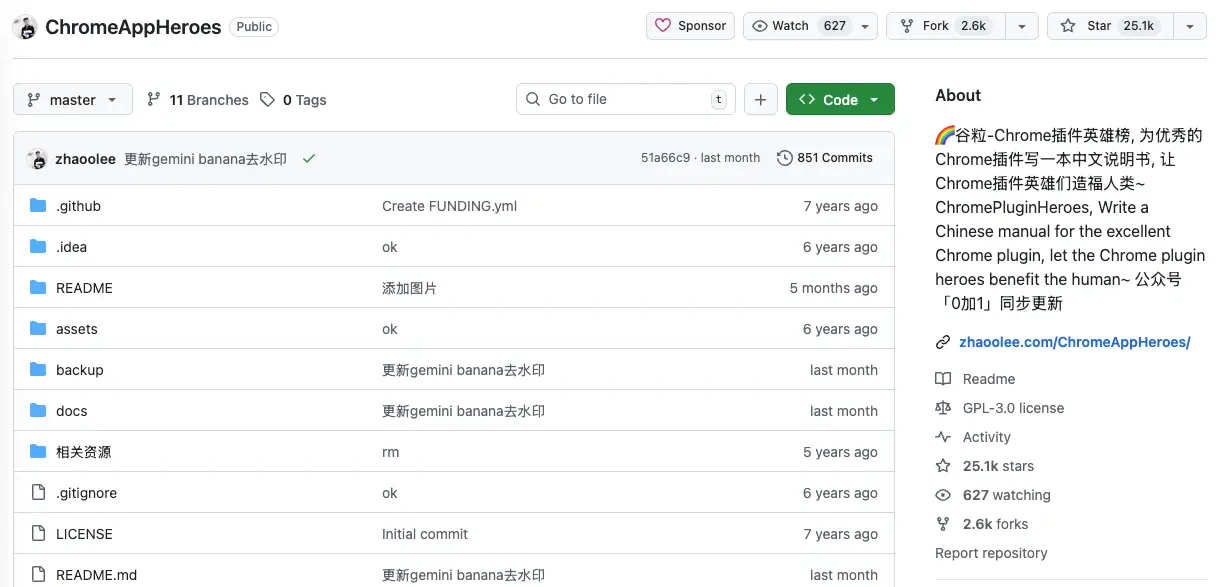This screenshot has width=1219, height=587.
Task: Open commit history via 851 Commits
Action: pyautogui.click(x=825, y=158)
